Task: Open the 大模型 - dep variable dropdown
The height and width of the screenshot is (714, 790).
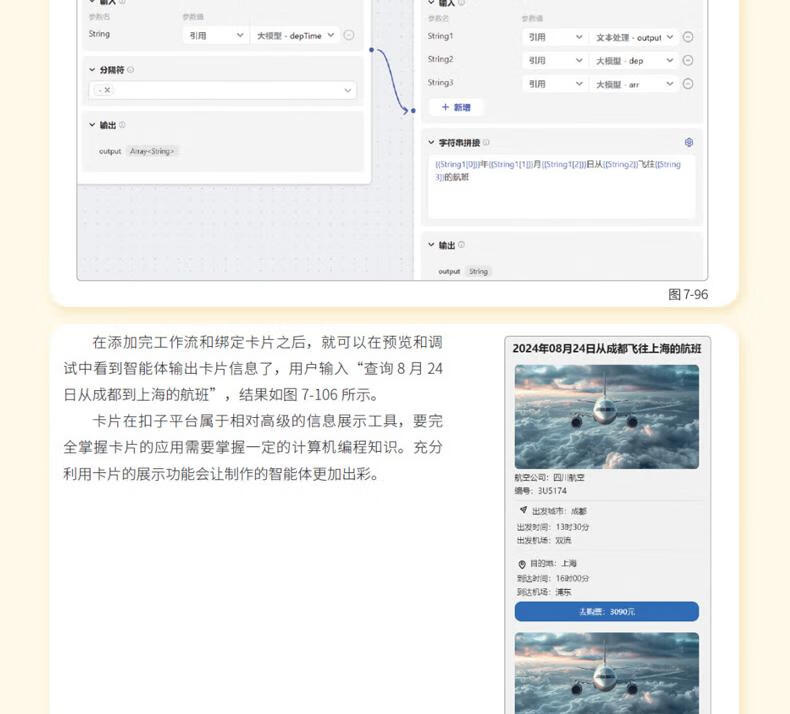Action: [x=634, y=60]
